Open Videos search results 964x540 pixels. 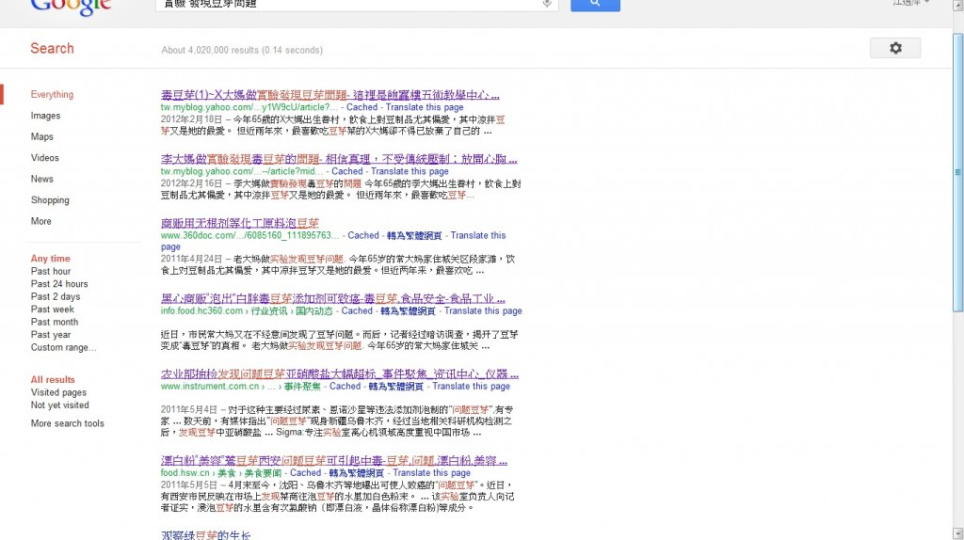(x=45, y=158)
